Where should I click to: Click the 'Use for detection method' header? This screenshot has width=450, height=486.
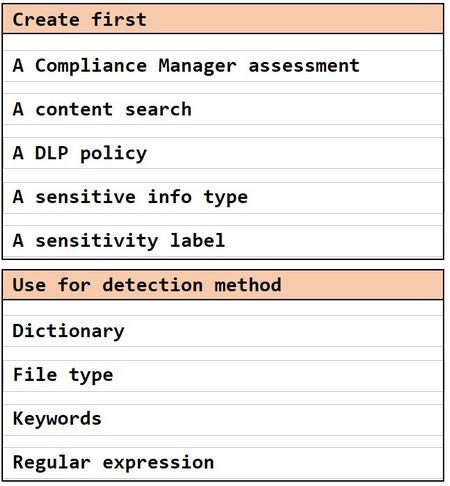[x=223, y=285]
